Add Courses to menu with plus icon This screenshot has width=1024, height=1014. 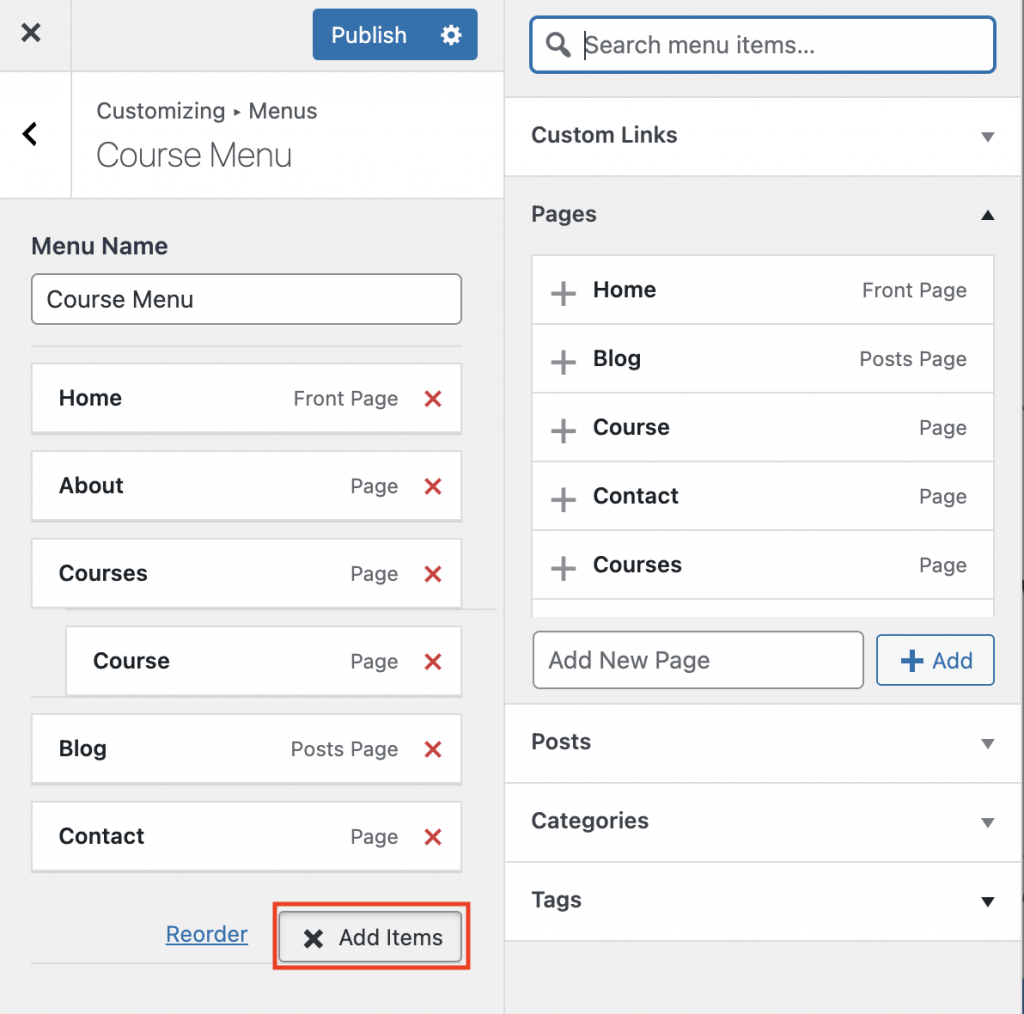click(x=562, y=565)
